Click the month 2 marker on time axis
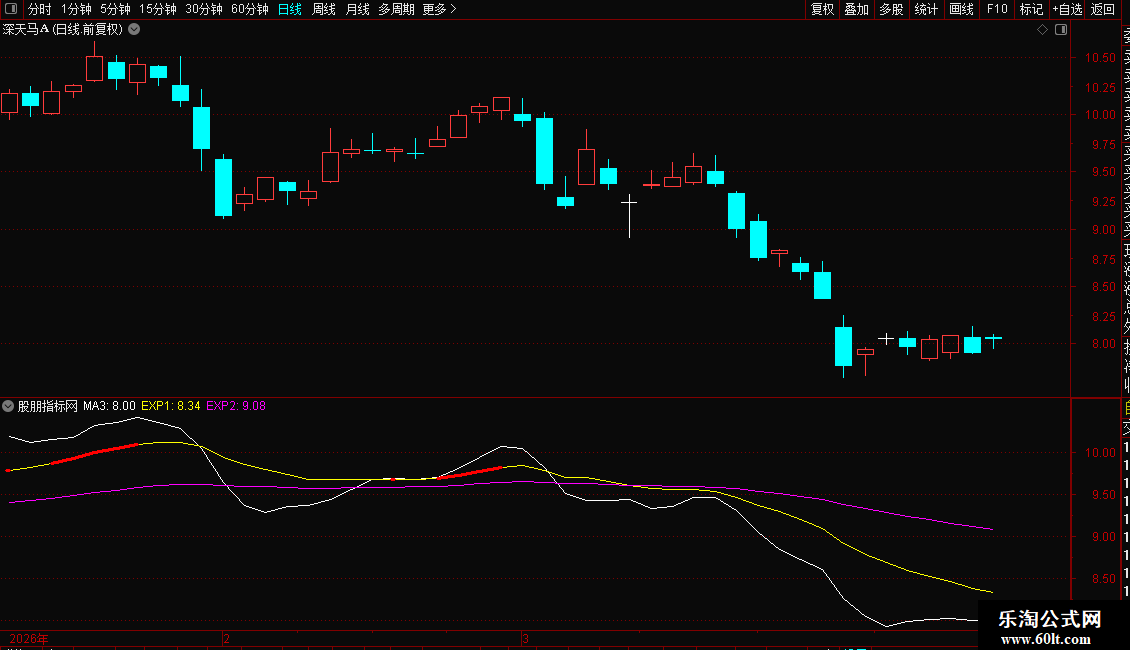The width and height of the screenshot is (1130, 650). (x=226, y=638)
